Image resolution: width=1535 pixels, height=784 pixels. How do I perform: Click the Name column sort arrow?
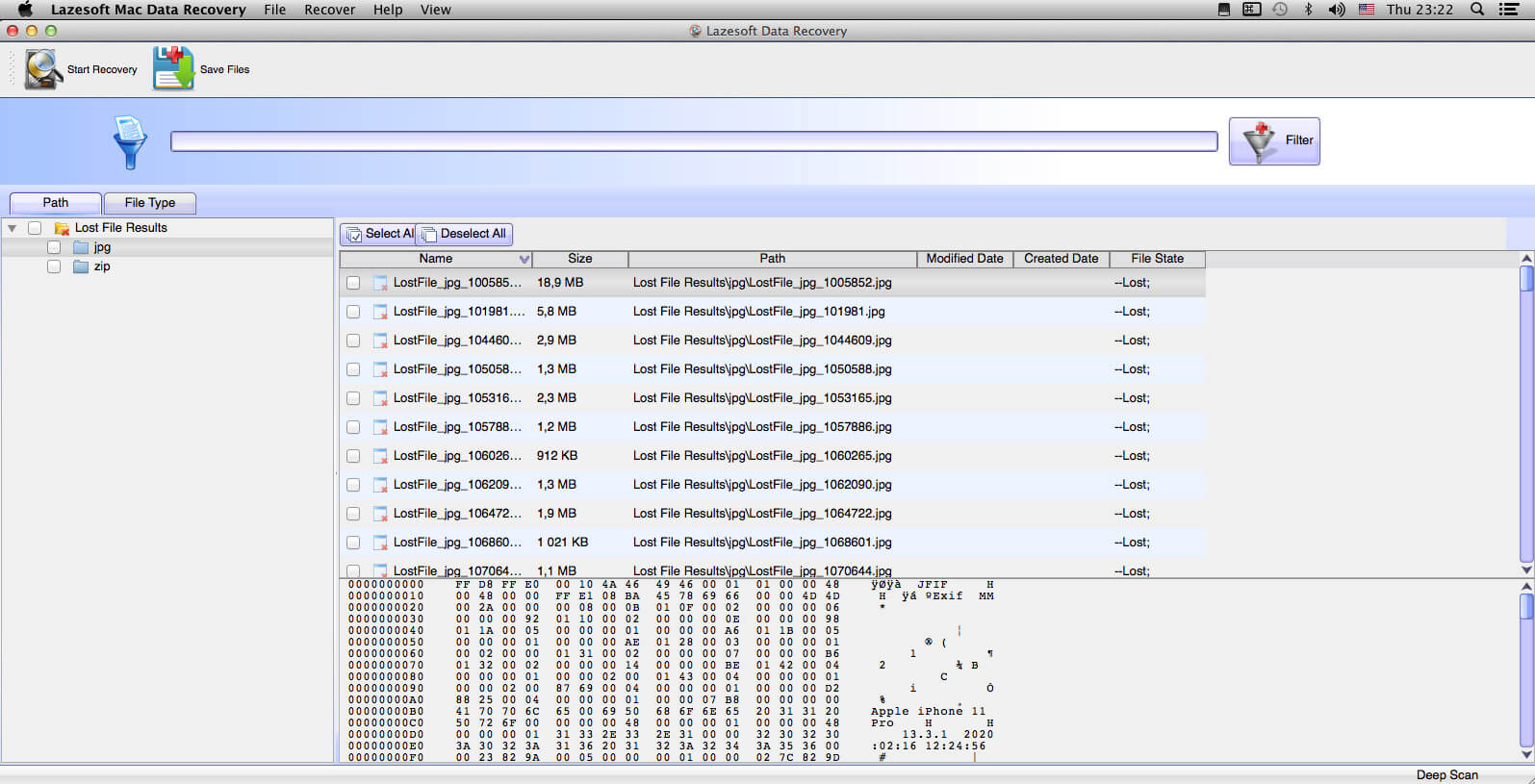tap(524, 259)
